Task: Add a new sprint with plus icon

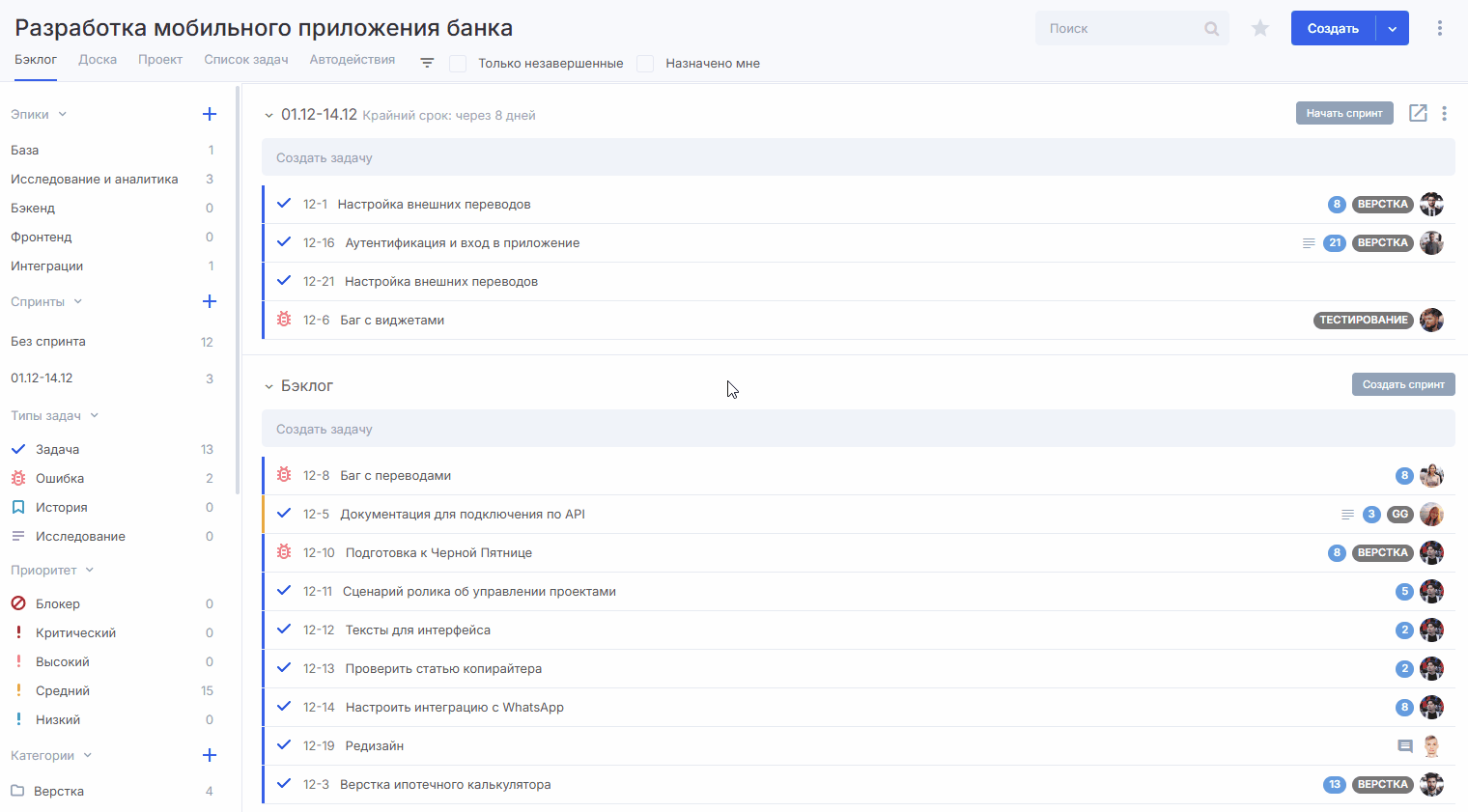Action: click(210, 301)
